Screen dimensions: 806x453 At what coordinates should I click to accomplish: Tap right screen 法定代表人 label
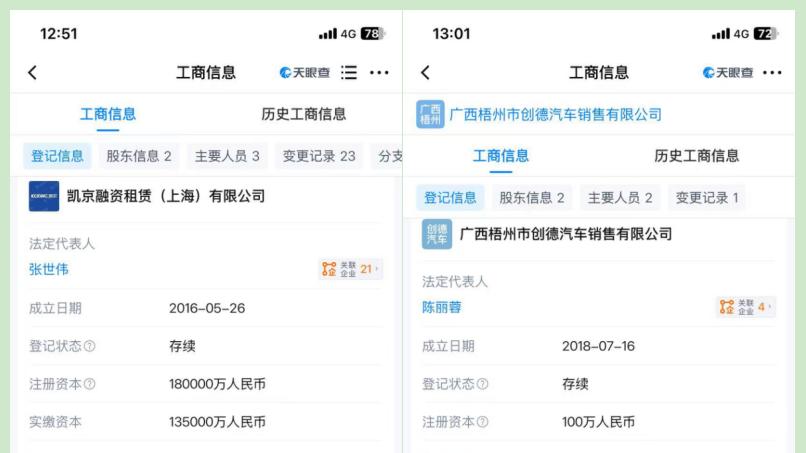click(x=455, y=281)
